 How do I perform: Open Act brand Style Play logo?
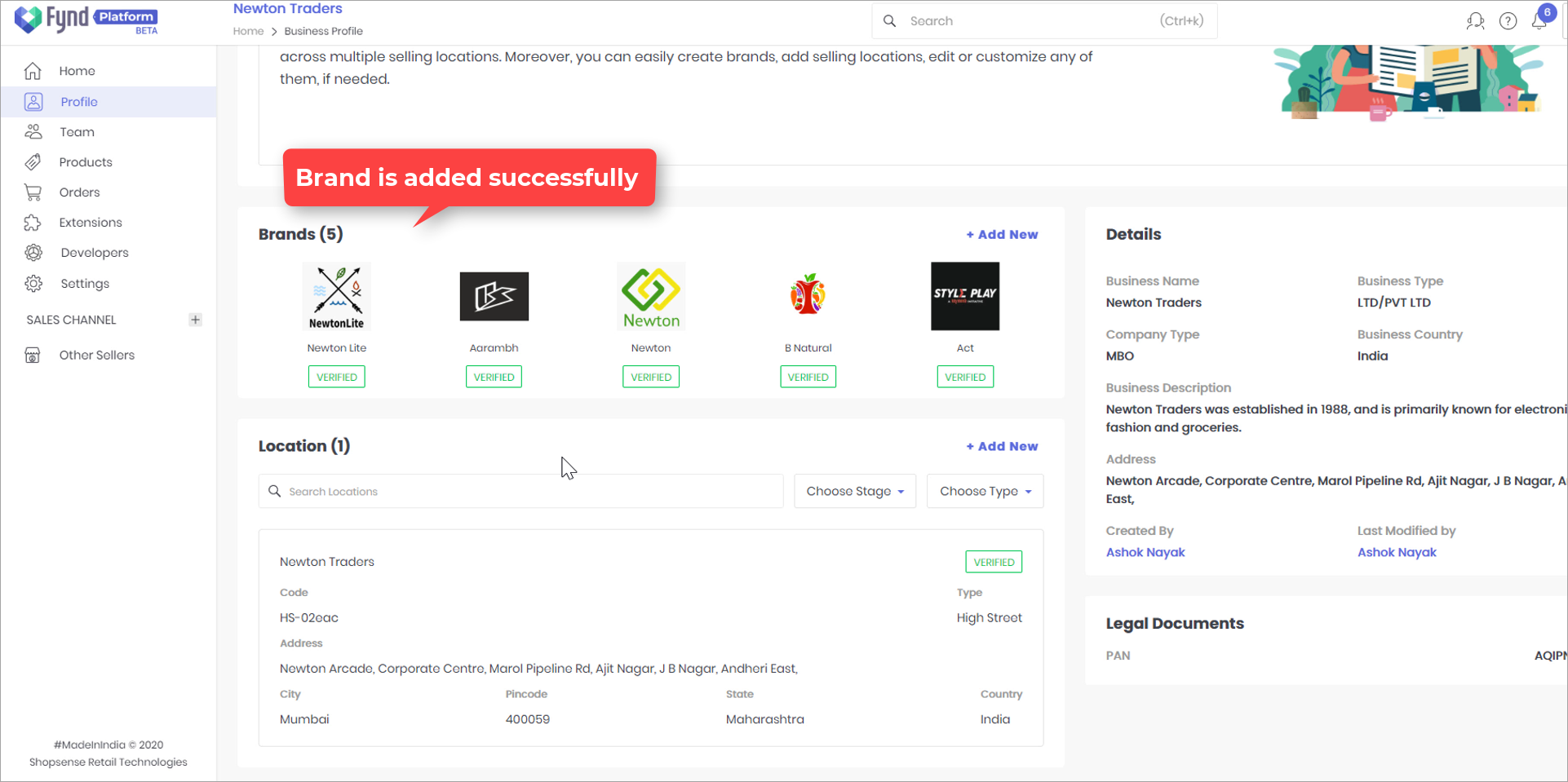point(965,296)
